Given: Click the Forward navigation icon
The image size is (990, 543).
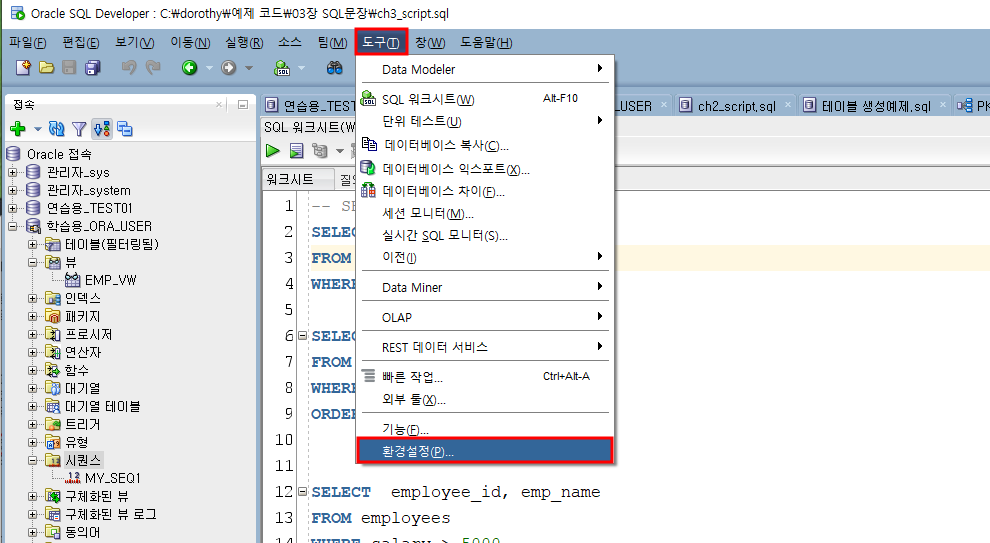Looking at the screenshot, I should tap(229, 68).
